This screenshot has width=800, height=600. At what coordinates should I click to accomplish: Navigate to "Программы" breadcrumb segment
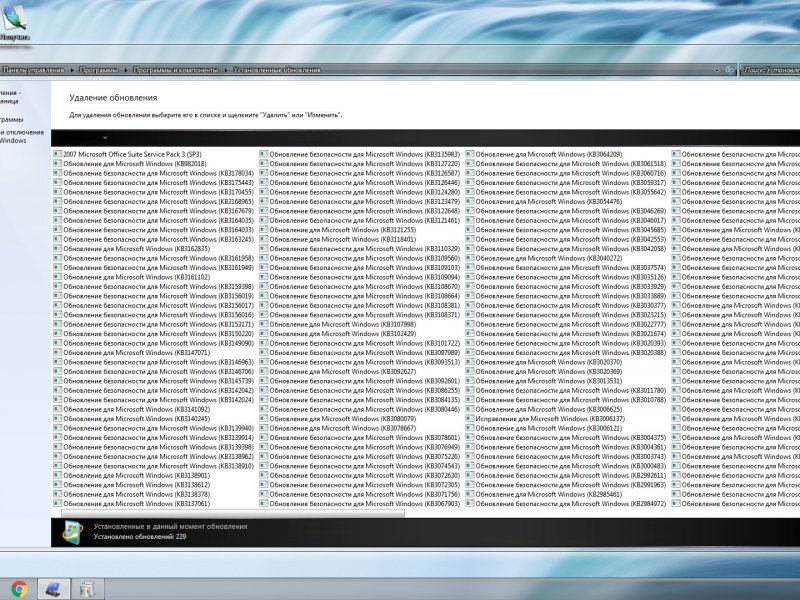pos(98,70)
